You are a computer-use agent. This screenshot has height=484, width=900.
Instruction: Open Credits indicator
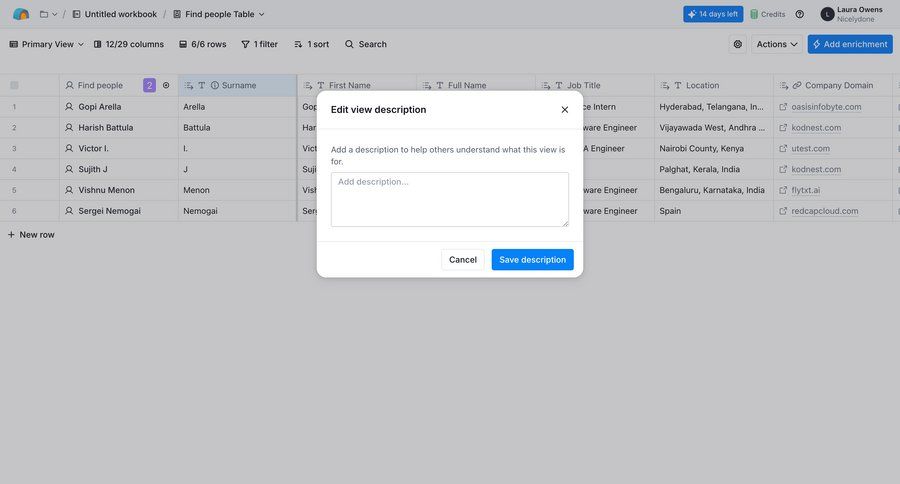pyautogui.click(x=767, y=14)
